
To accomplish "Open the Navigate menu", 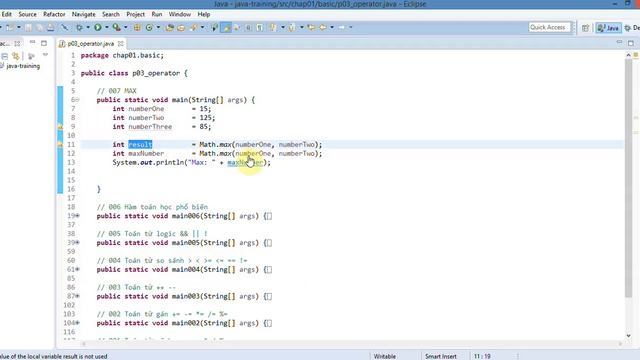I will [x=84, y=14].
